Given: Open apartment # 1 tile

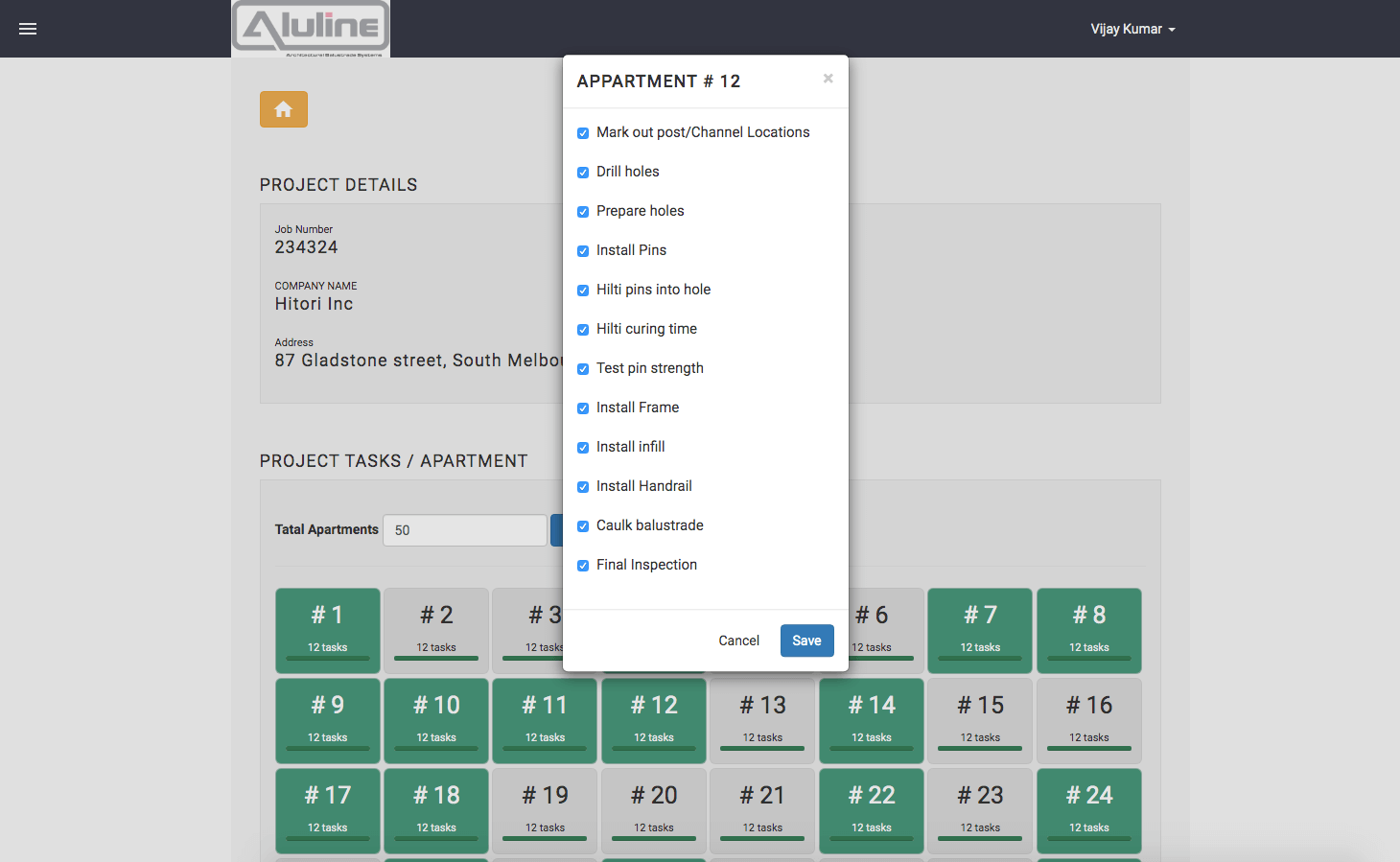Looking at the screenshot, I should tap(328, 630).
